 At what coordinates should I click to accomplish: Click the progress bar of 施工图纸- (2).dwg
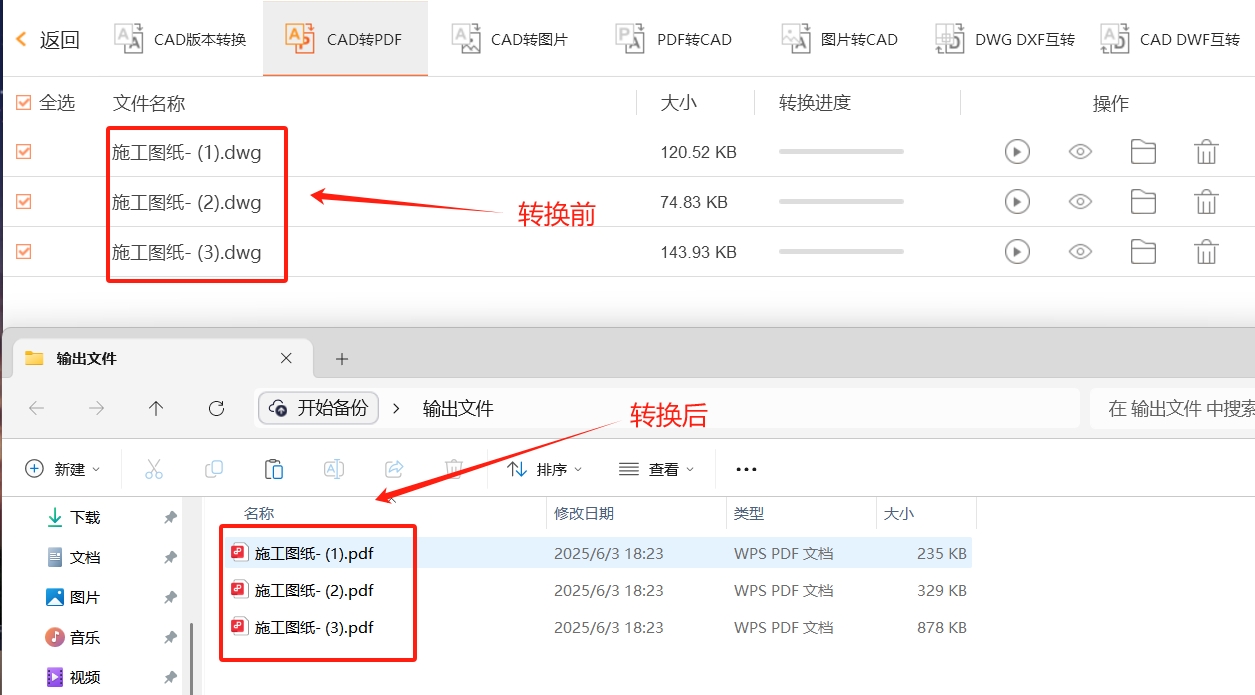[x=841, y=202]
